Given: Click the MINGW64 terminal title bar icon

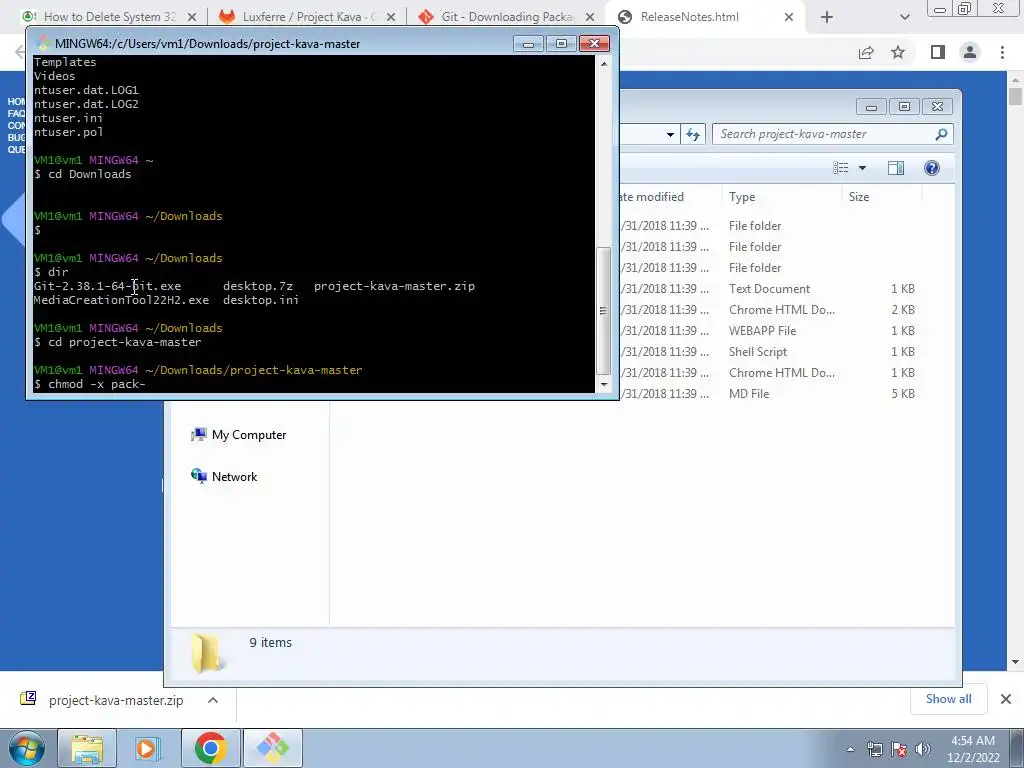Looking at the screenshot, I should pyautogui.click(x=43, y=44).
